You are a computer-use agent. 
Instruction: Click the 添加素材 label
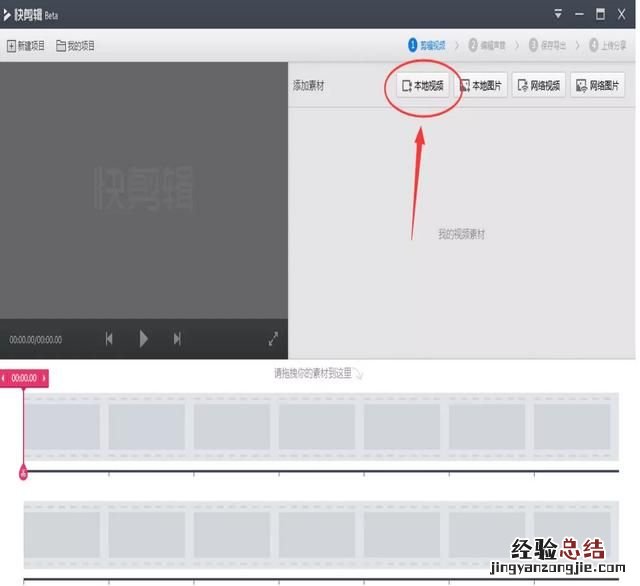pos(309,86)
